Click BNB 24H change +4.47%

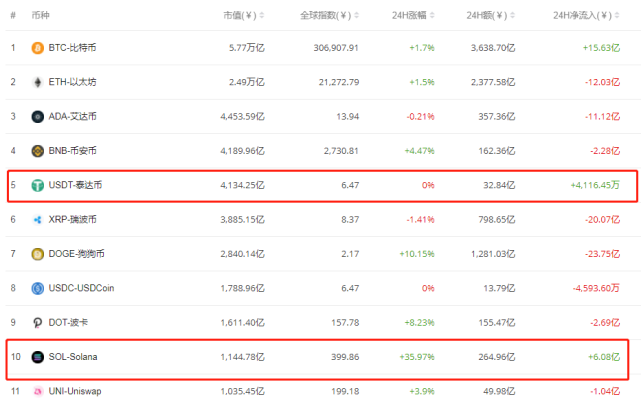click(x=419, y=151)
